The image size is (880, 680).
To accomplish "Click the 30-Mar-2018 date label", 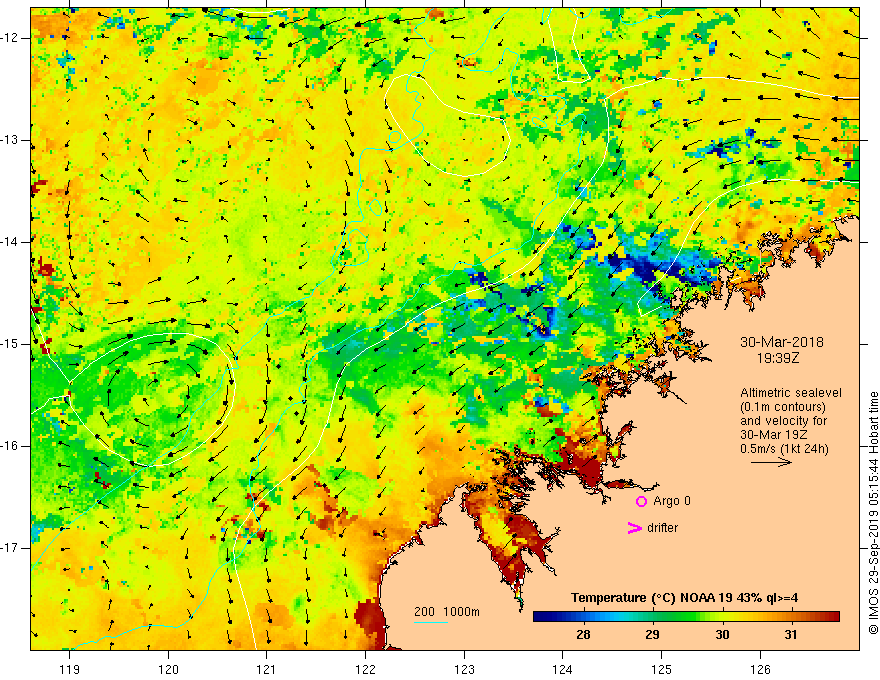I will point(782,342).
